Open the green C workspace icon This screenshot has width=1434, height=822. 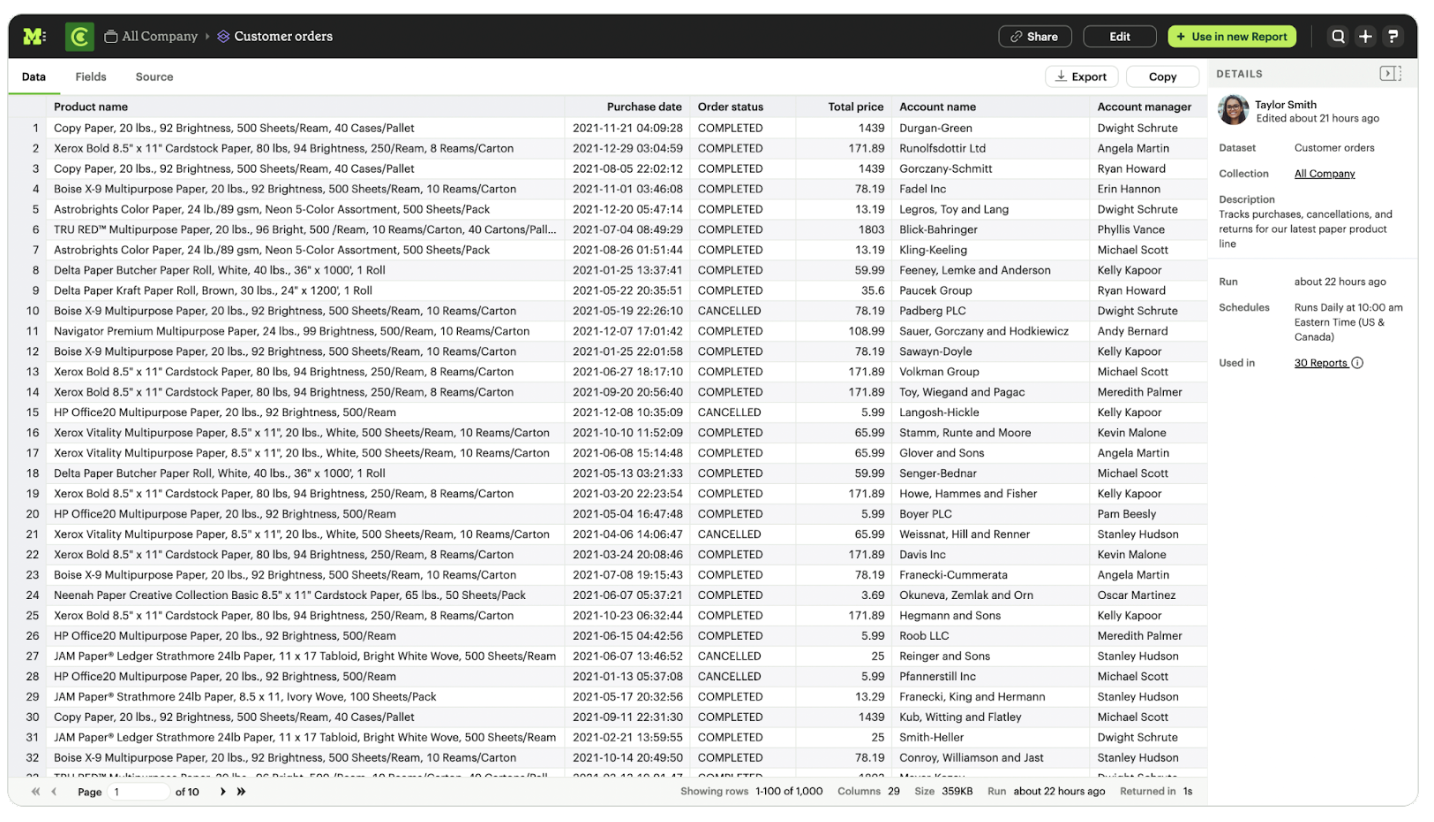[x=80, y=37]
